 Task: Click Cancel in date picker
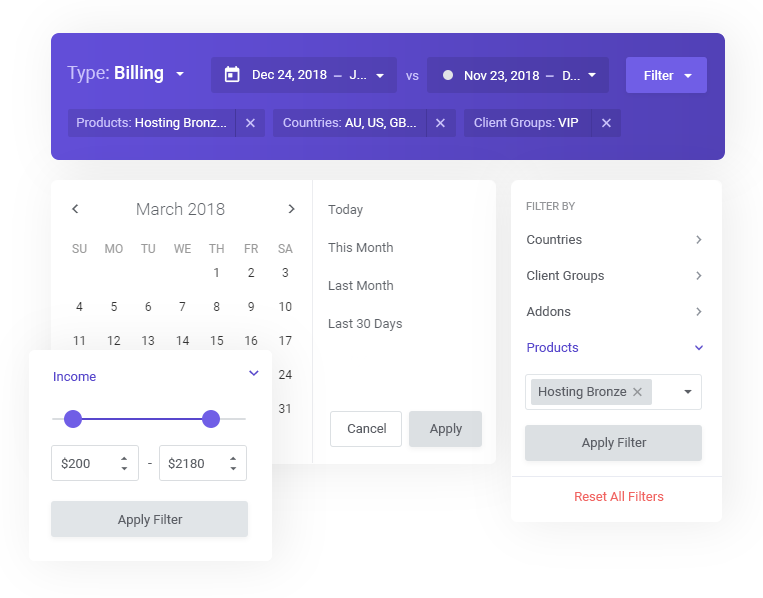[x=366, y=429]
